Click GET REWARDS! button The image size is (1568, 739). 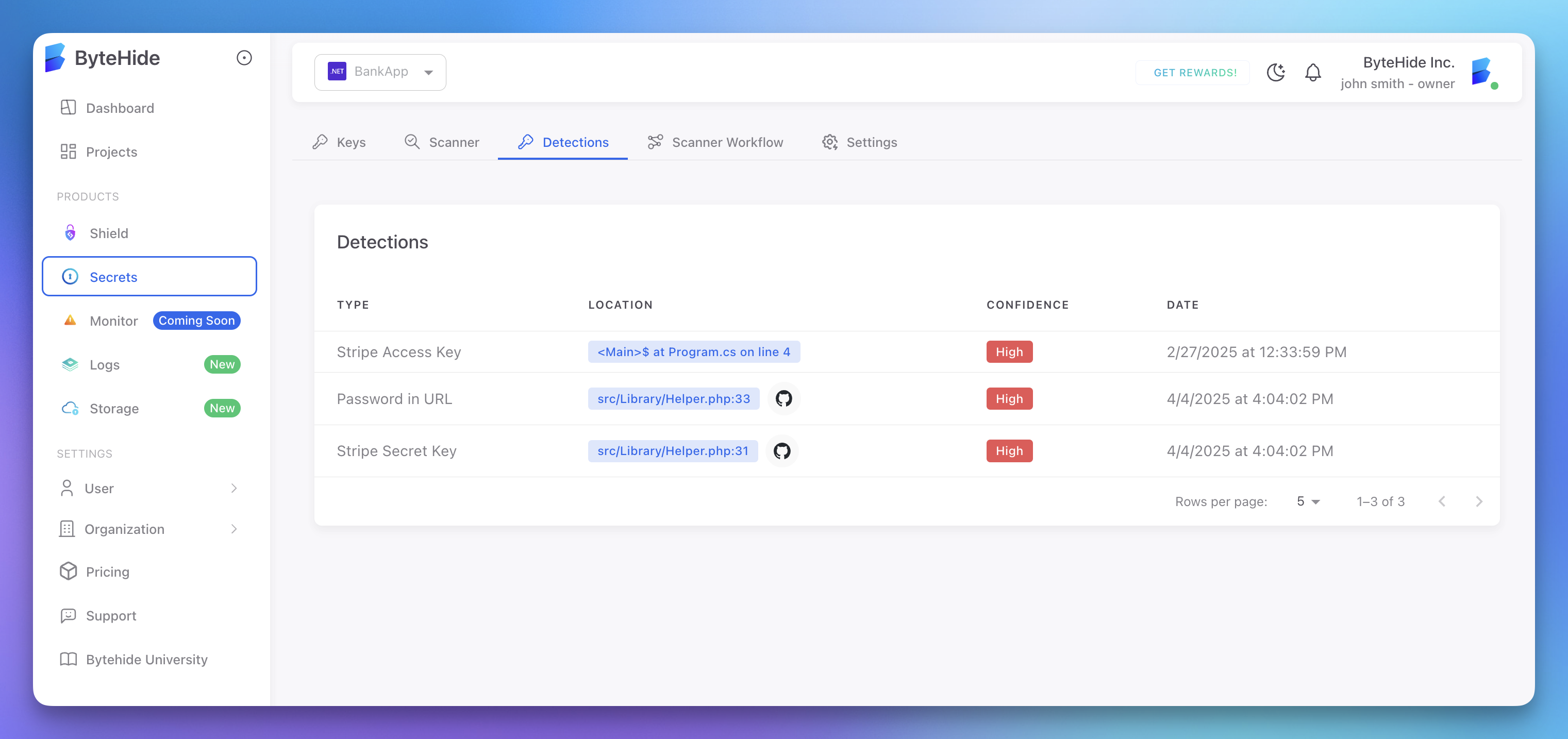click(1194, 73)
